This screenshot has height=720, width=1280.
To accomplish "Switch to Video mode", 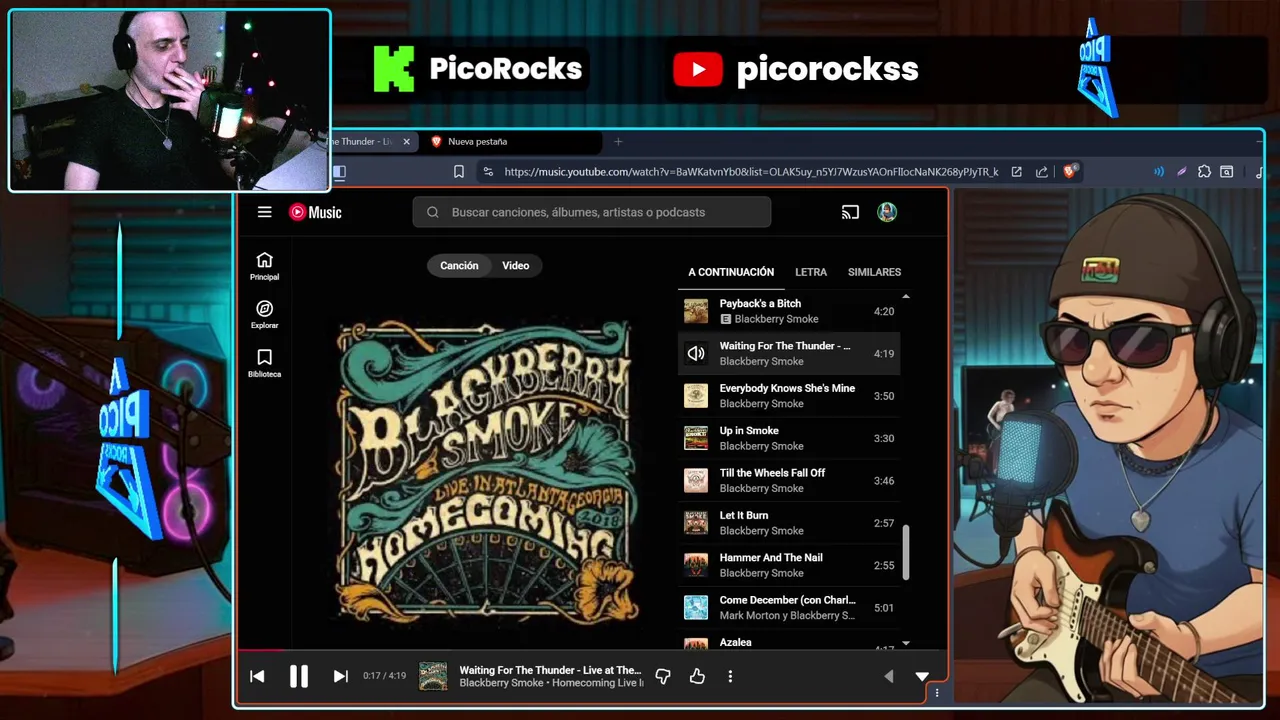I will [x=515, y=265].
